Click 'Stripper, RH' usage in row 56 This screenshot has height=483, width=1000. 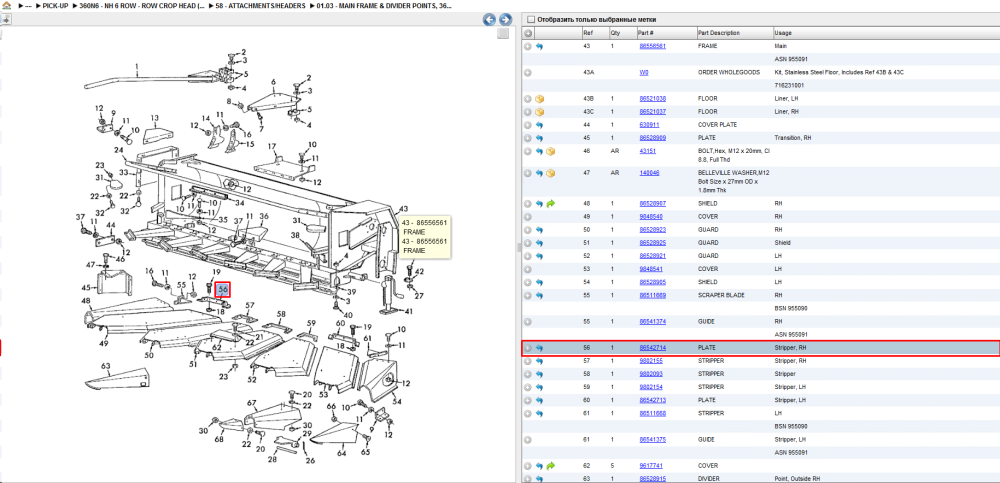[790, 348]
